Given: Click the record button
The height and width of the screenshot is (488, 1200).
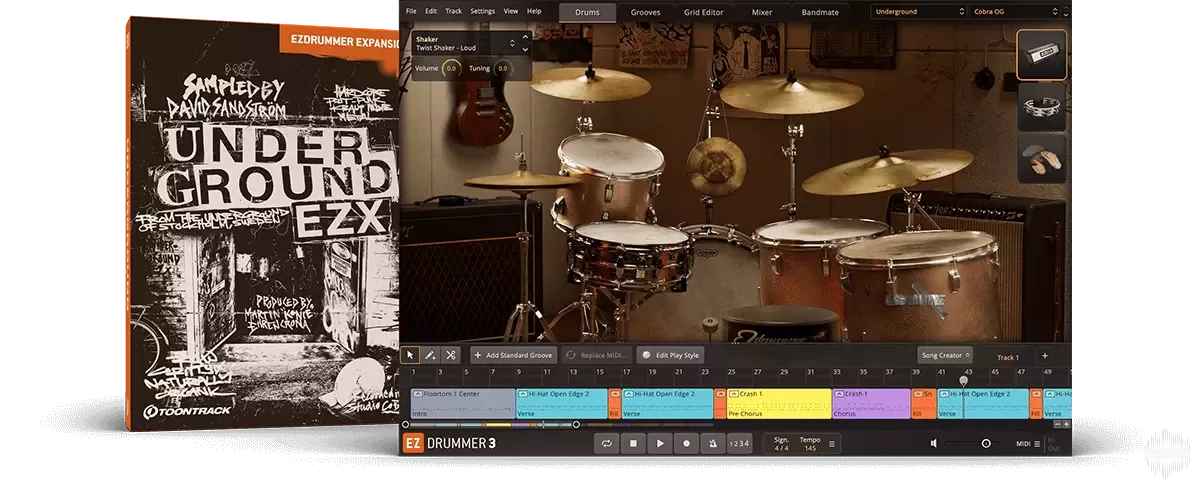Looking at the screenshot, I should click(x=687, y=443).
